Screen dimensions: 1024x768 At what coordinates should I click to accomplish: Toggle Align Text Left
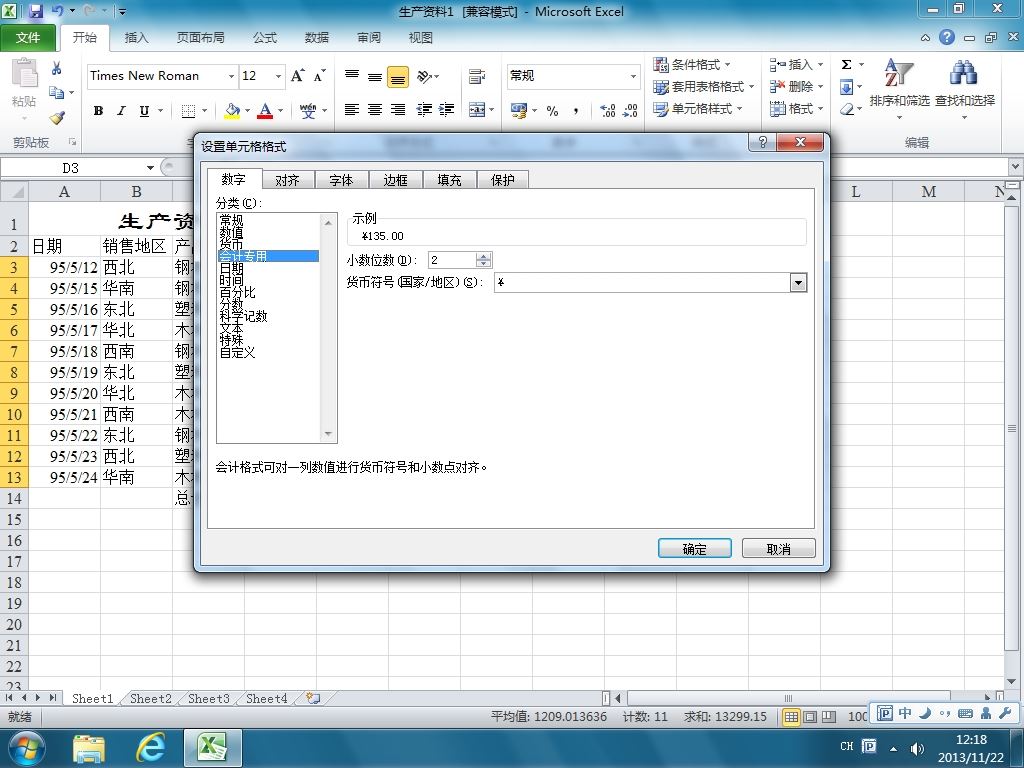pos(352,110)
